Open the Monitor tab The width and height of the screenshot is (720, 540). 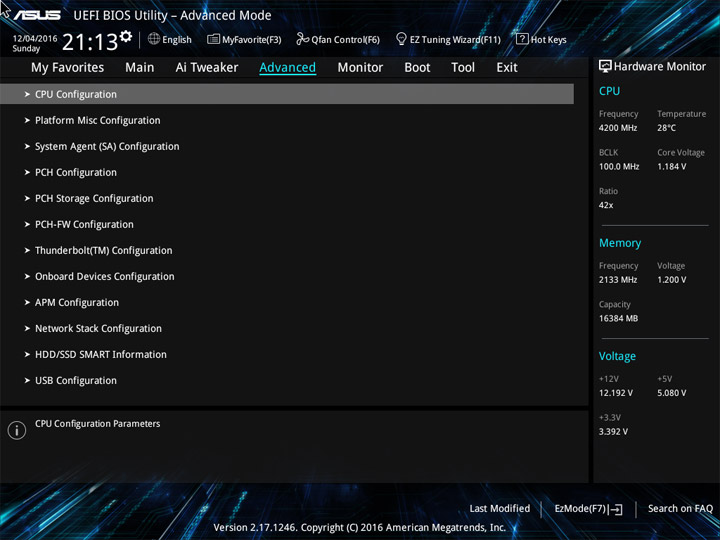tap(360, 68)
